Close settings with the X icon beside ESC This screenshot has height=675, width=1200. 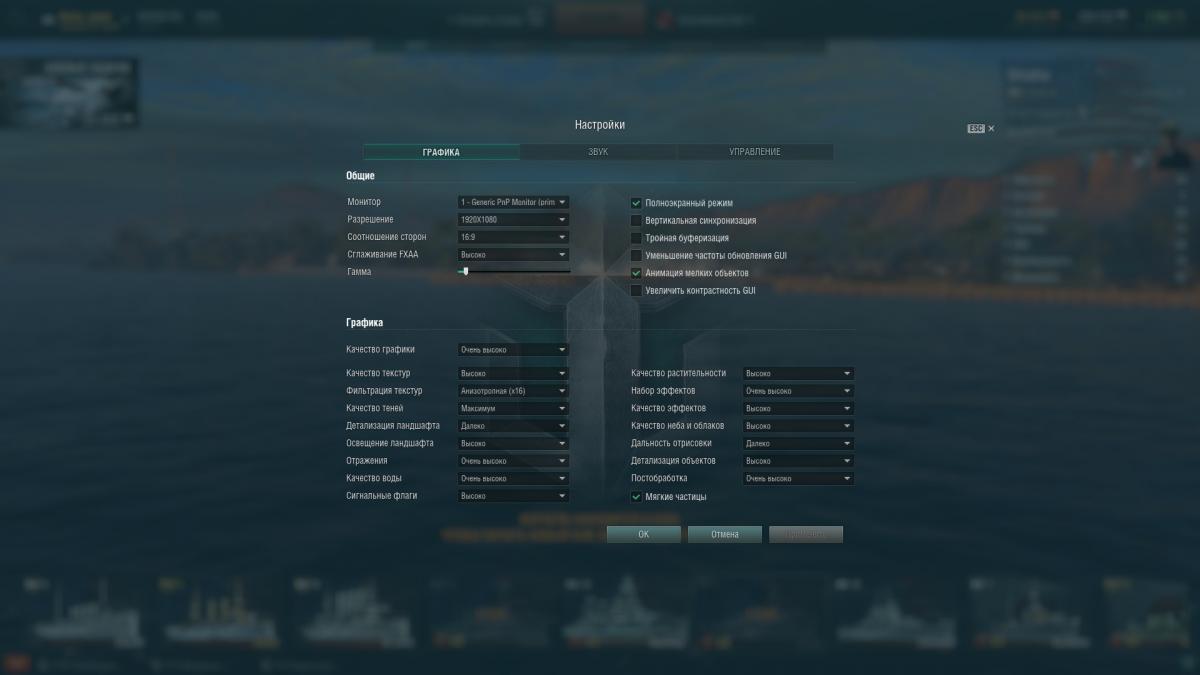click(991, 129)
